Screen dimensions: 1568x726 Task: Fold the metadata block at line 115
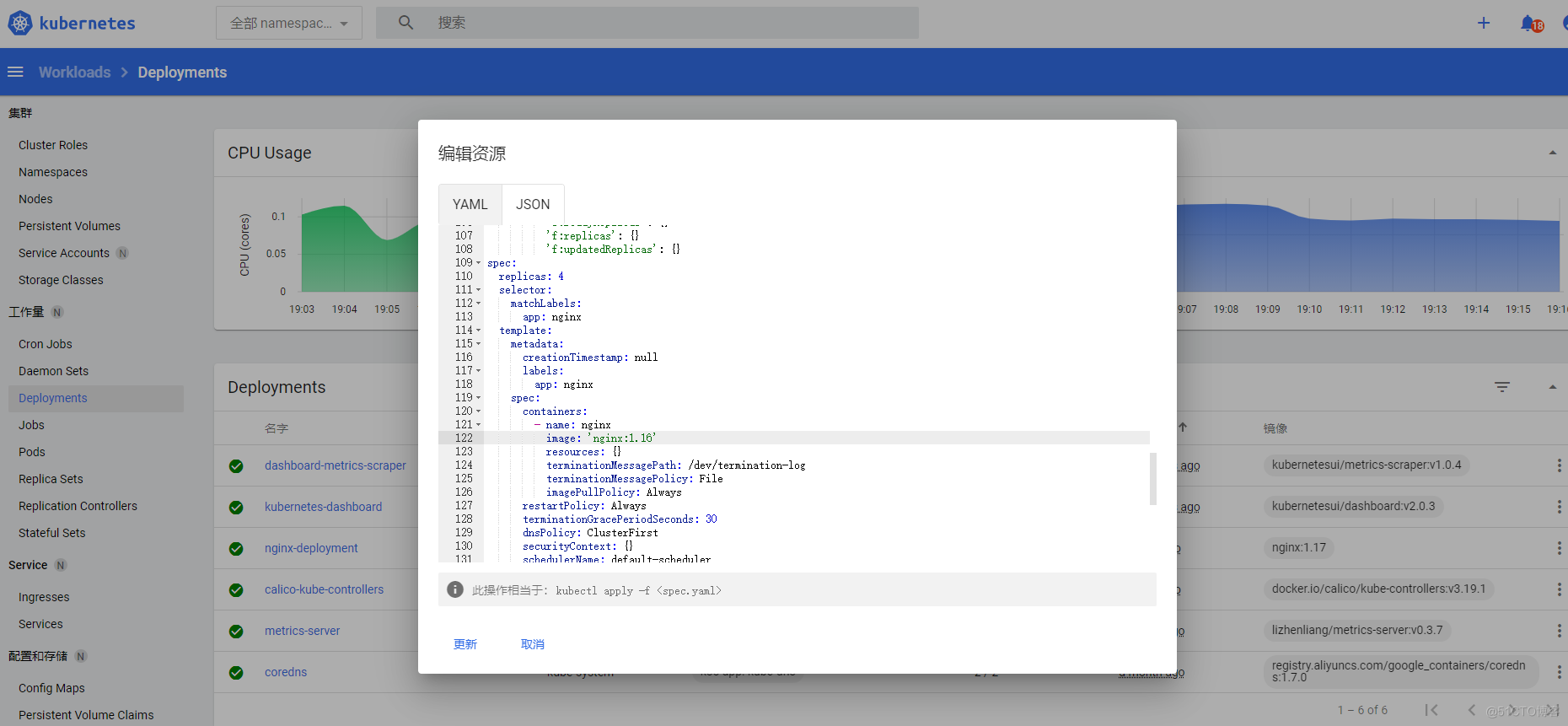point(479,344)
